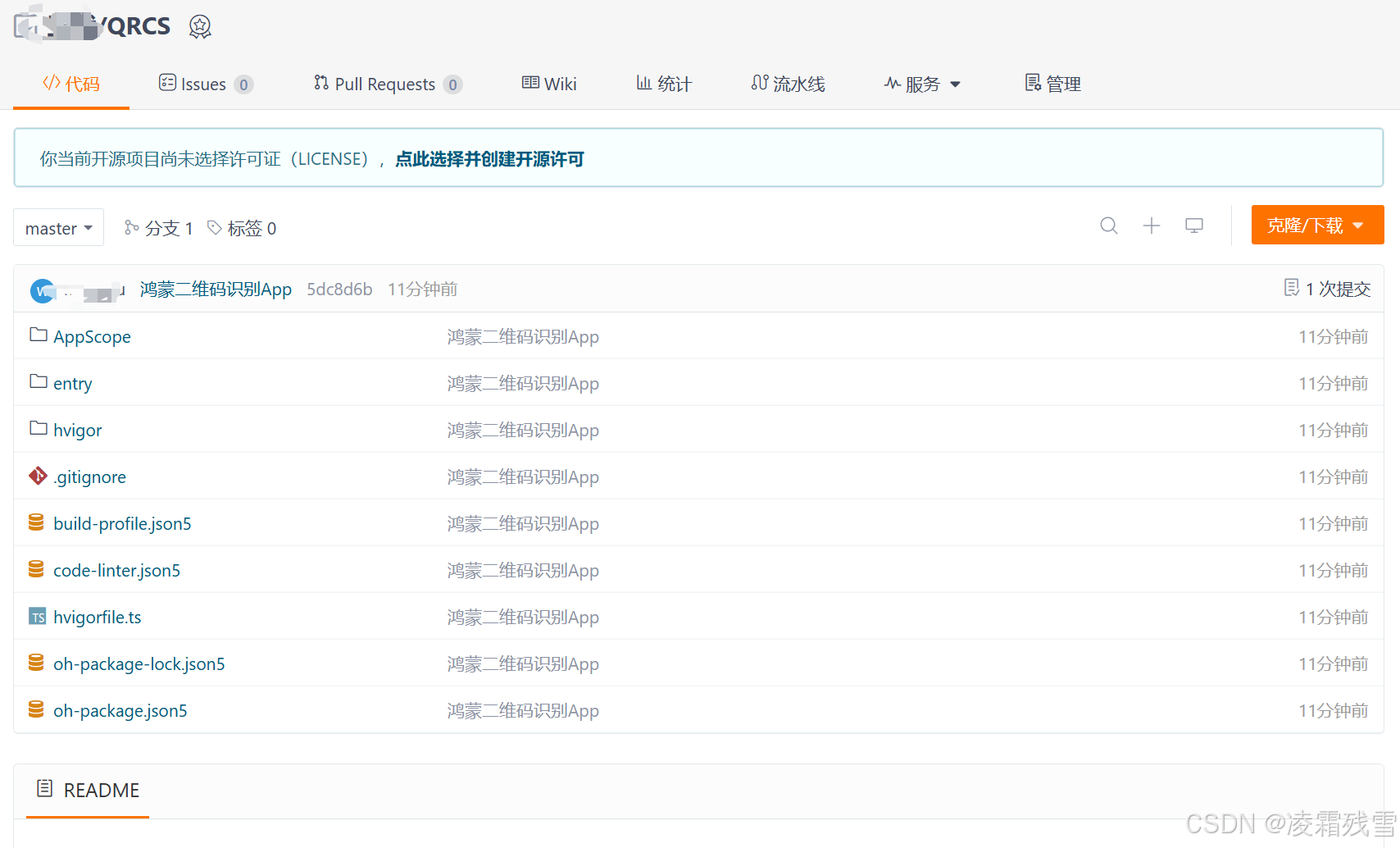View 1 次提交 commit history
Screen dimensions: 1400x848
[1338, 289]
